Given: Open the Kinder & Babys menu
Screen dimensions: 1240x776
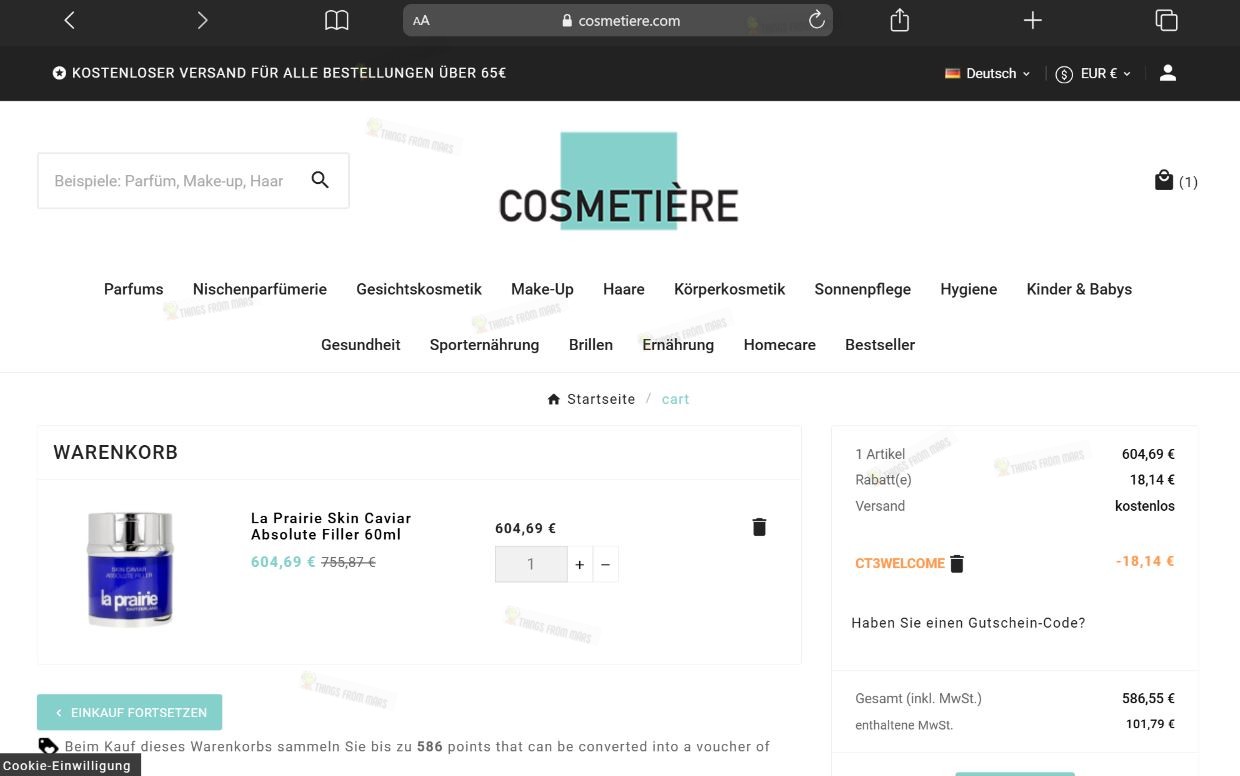Looking at the screenshot, I should click(1079, 289).
